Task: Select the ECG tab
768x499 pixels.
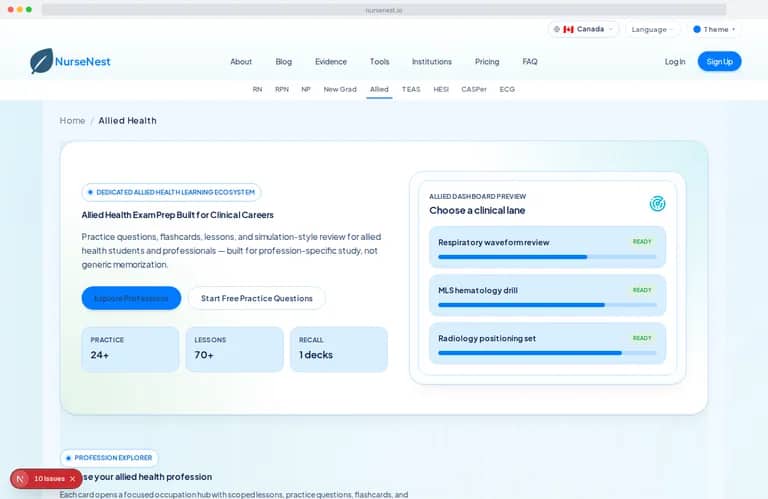Action: (x=507, y=89)
